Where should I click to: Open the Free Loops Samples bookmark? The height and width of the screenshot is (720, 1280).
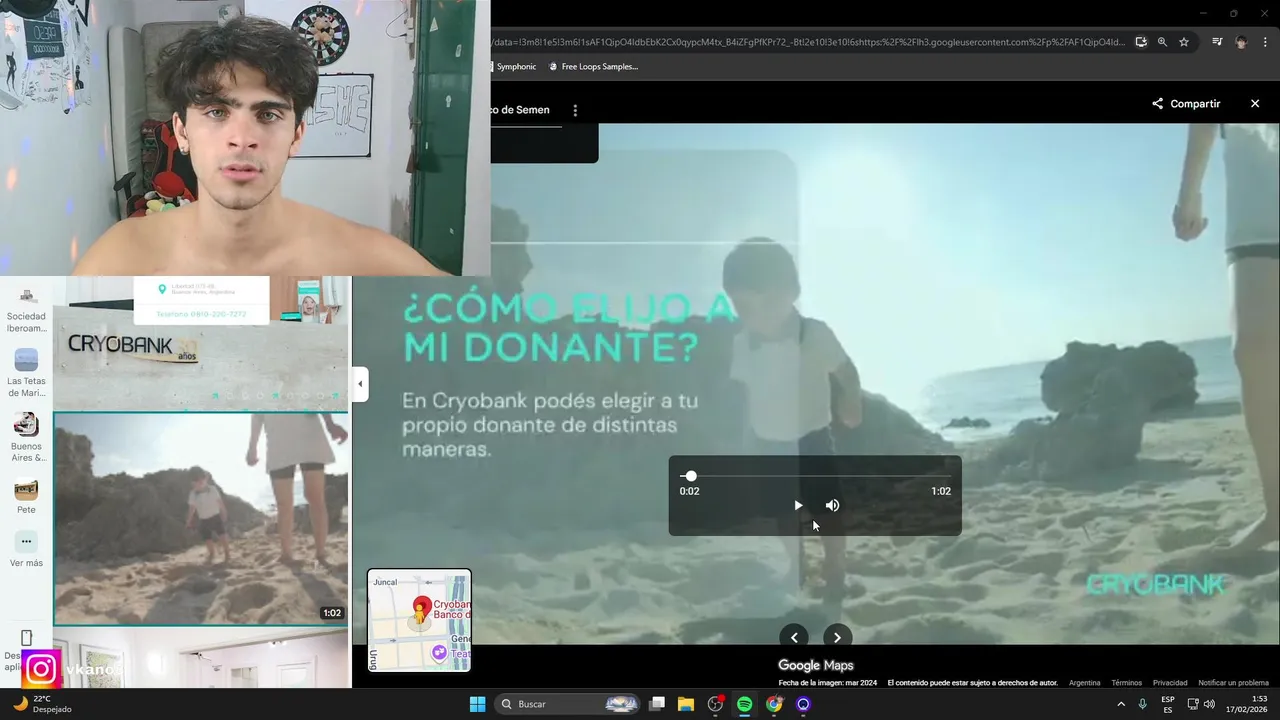[x=593, y=67]
